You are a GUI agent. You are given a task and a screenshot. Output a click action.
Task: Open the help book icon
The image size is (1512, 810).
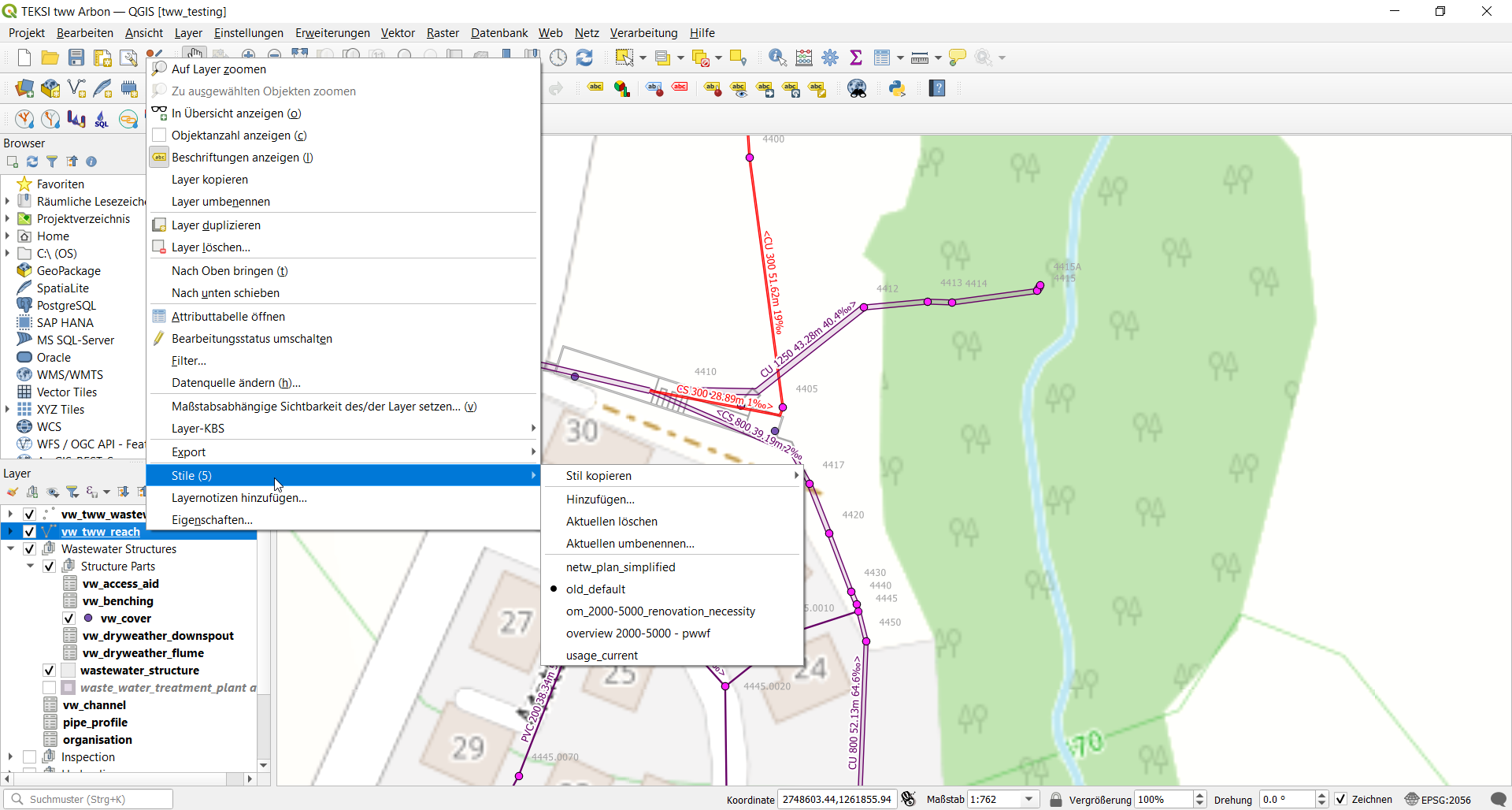[937, 88]
